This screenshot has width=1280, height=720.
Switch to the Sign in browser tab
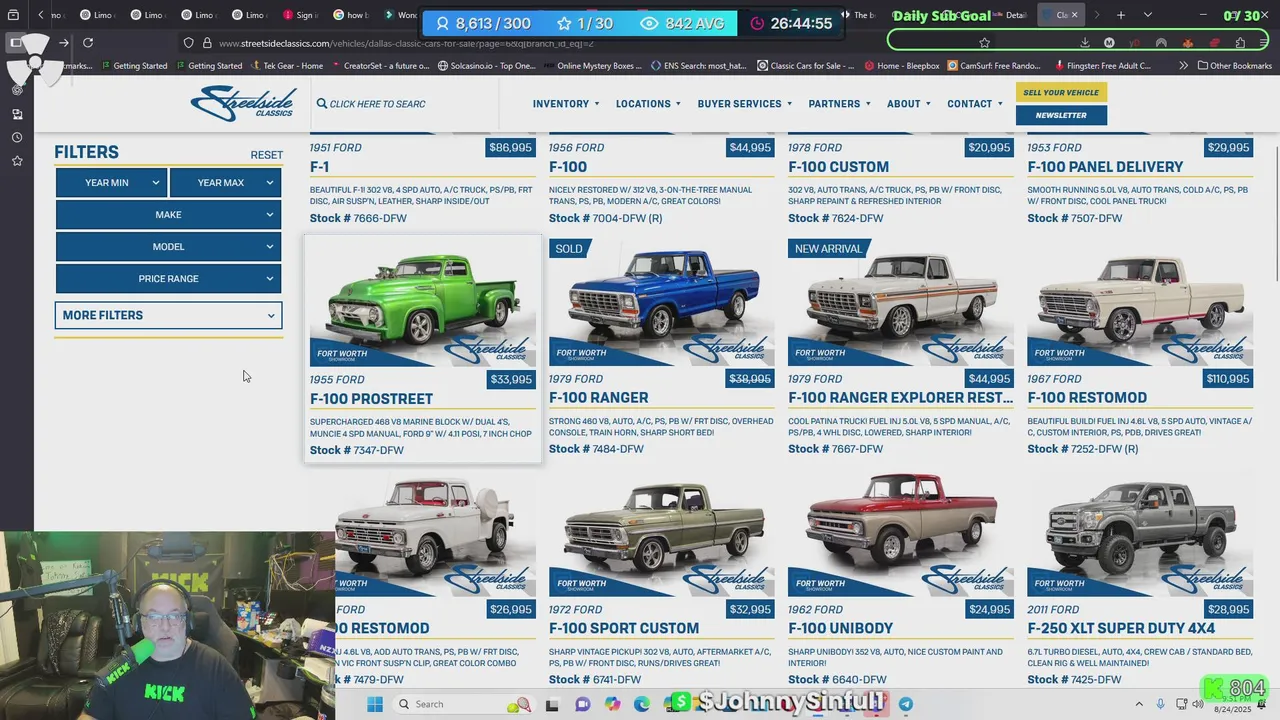[x=299, y=15]
